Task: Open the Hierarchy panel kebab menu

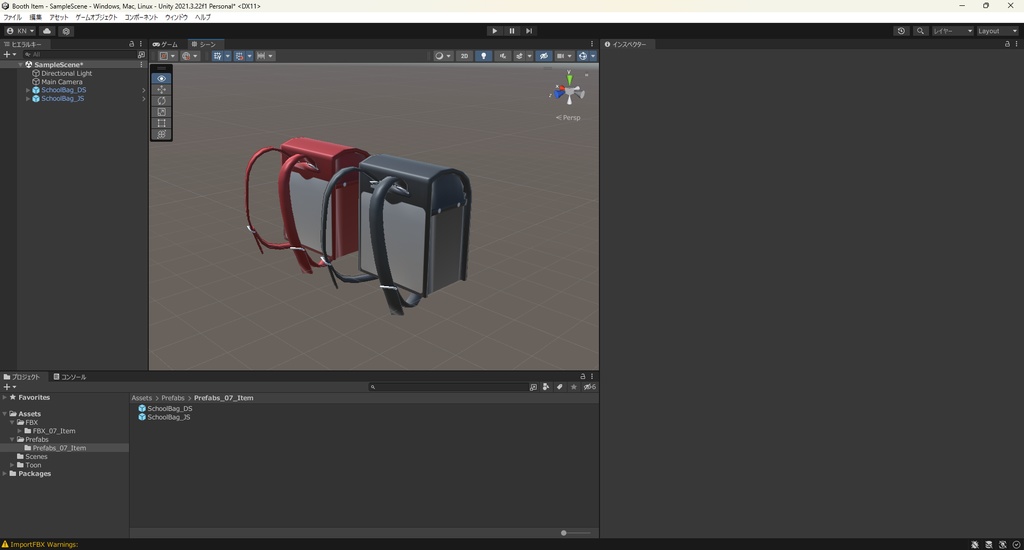Action: point(140,44)
